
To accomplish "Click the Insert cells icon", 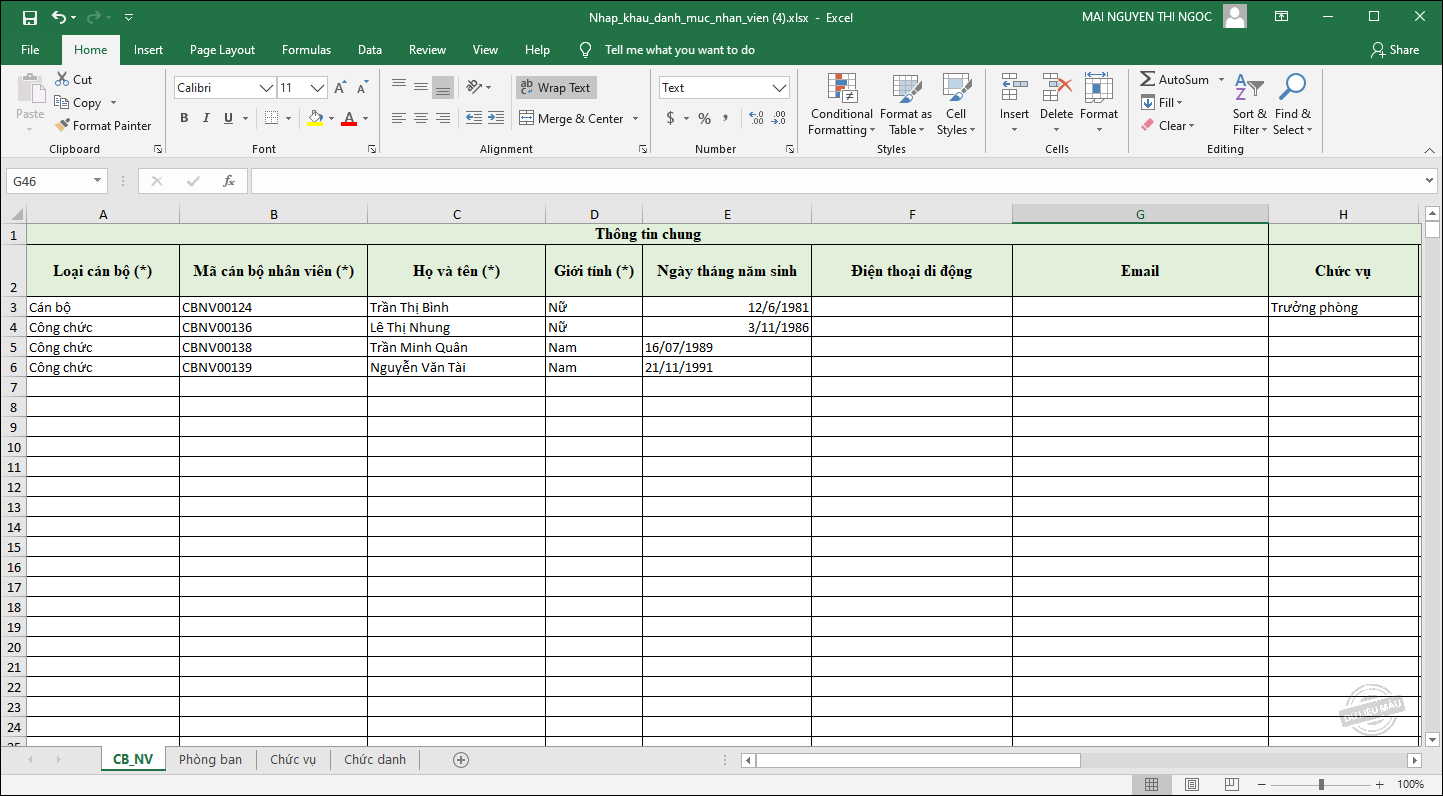I will click(1014, 89).
